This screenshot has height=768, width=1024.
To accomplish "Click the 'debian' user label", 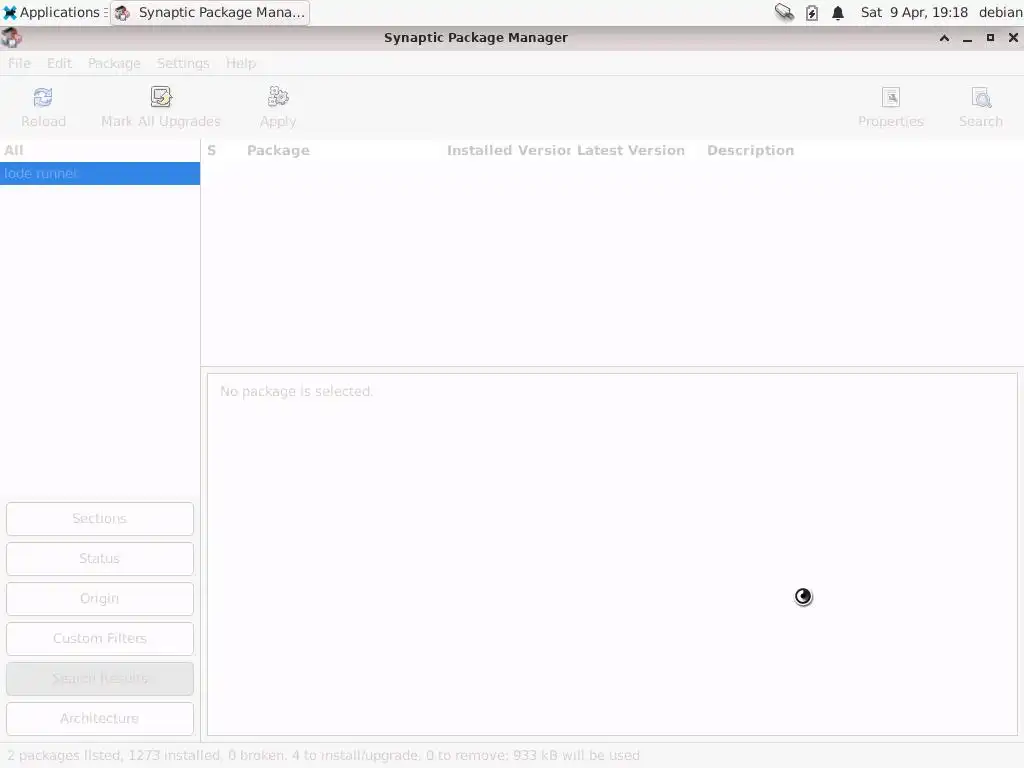I will [x=1000, y=12].
